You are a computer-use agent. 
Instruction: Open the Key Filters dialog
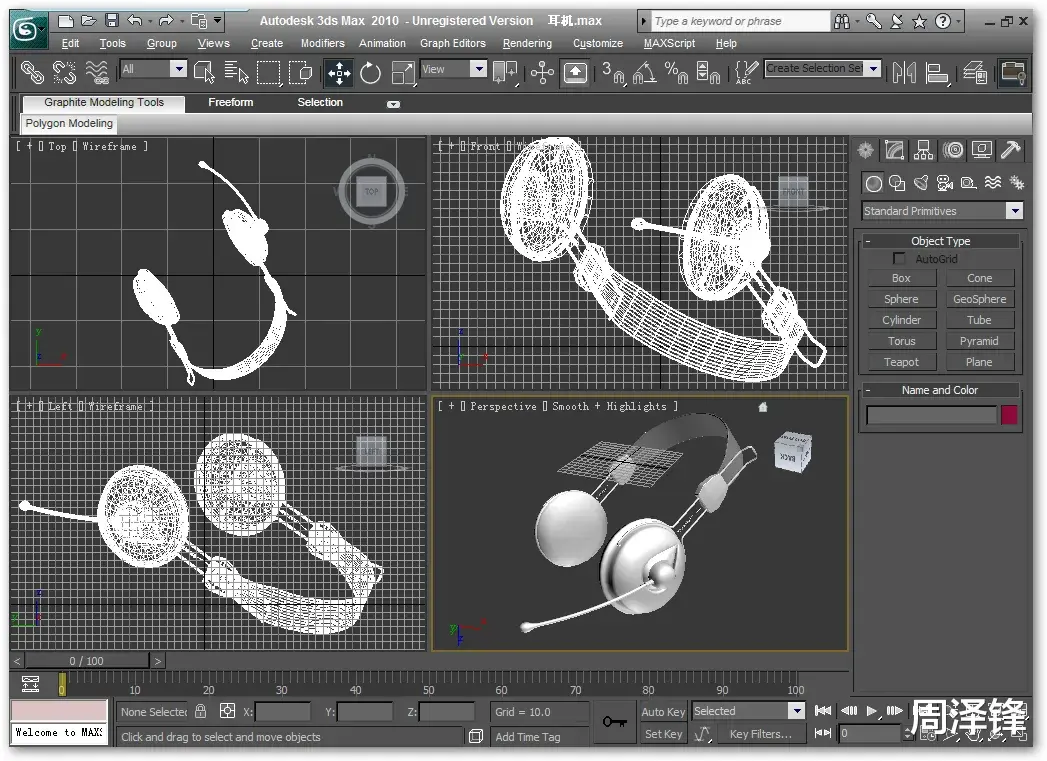[761, 734]
